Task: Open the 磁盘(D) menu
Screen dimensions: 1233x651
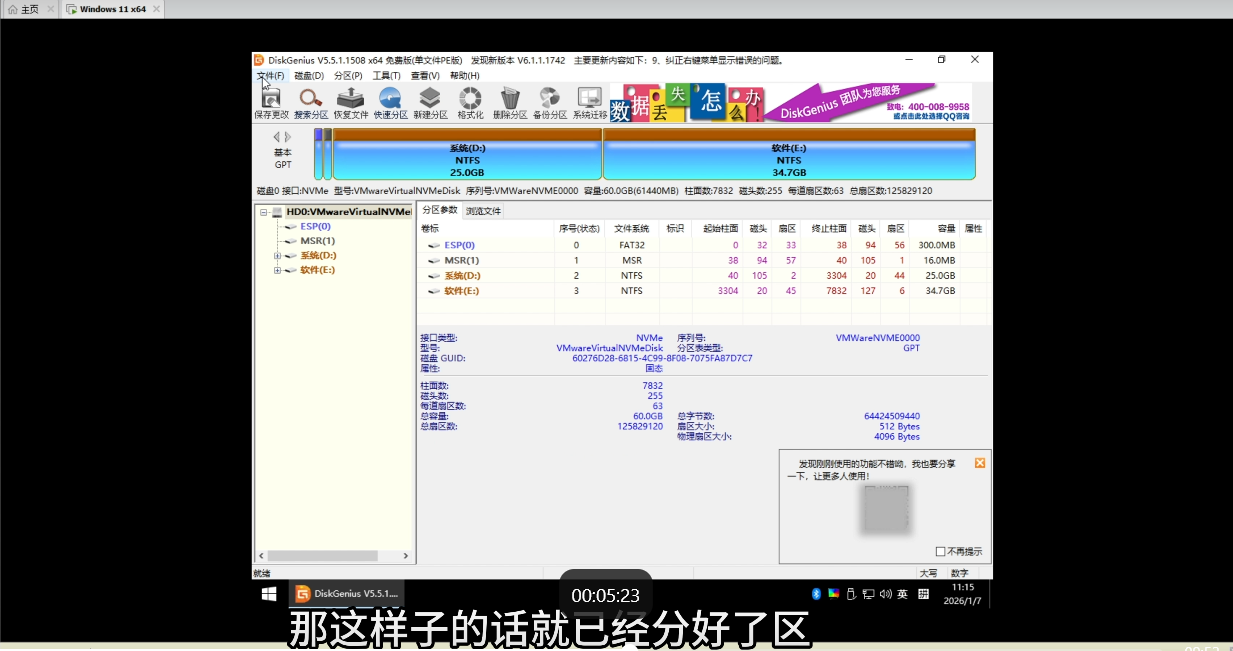Action: pyautogui.click(x=309, y=76)
